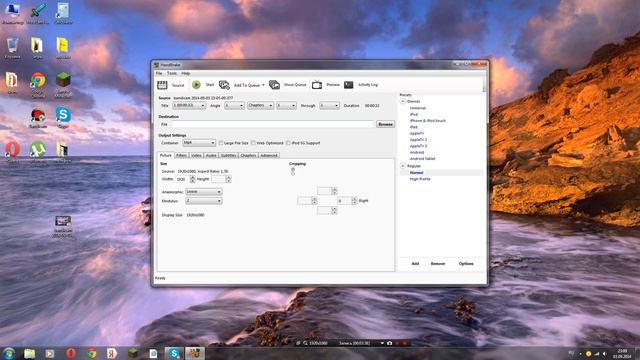Viewport: 640px width, 360px height.
Task: Switch to the Chapters tab
Action: pyautogui.click(x=248, y=156)
